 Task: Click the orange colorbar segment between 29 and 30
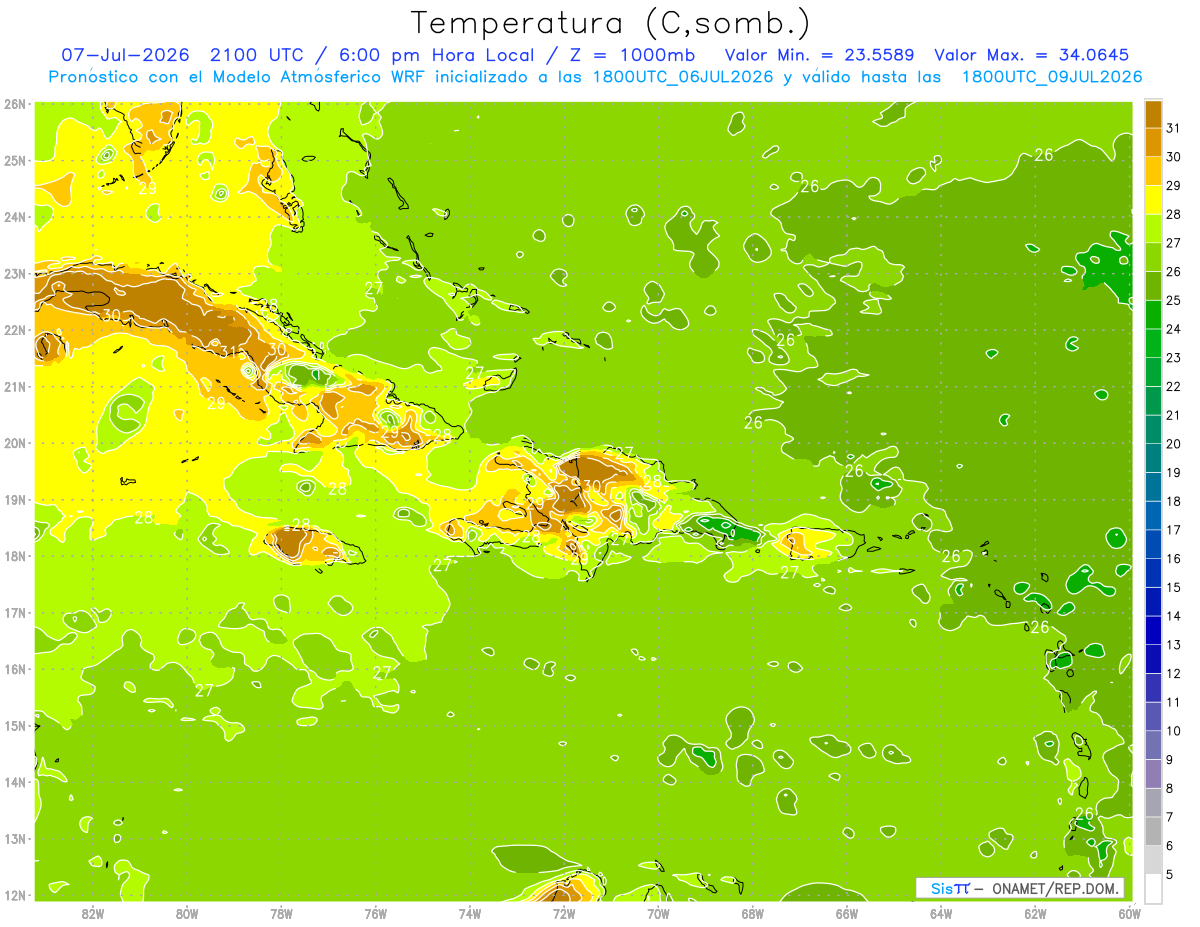(1153, 170)
